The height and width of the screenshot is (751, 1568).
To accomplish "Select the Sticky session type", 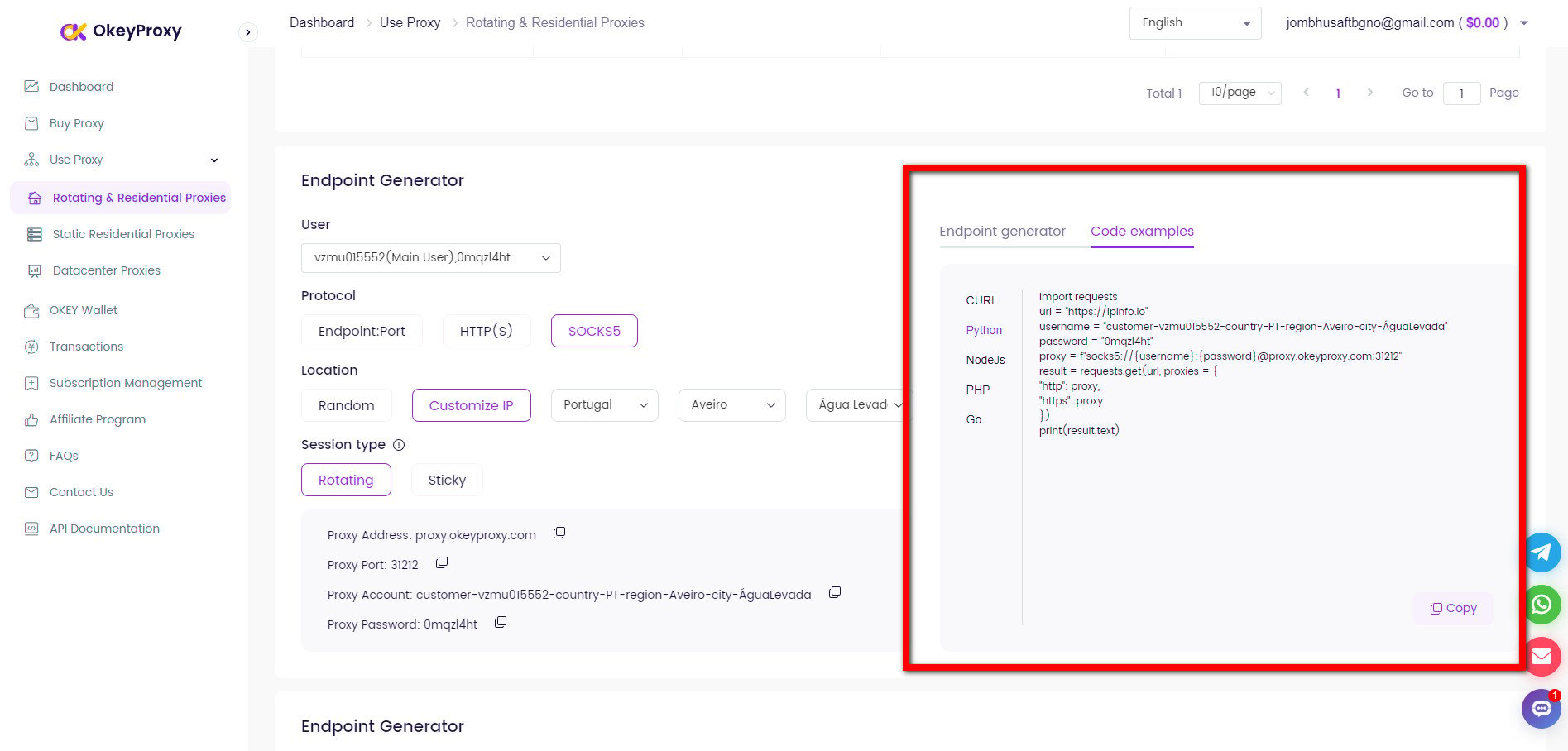I will click(x=447, y=480).
